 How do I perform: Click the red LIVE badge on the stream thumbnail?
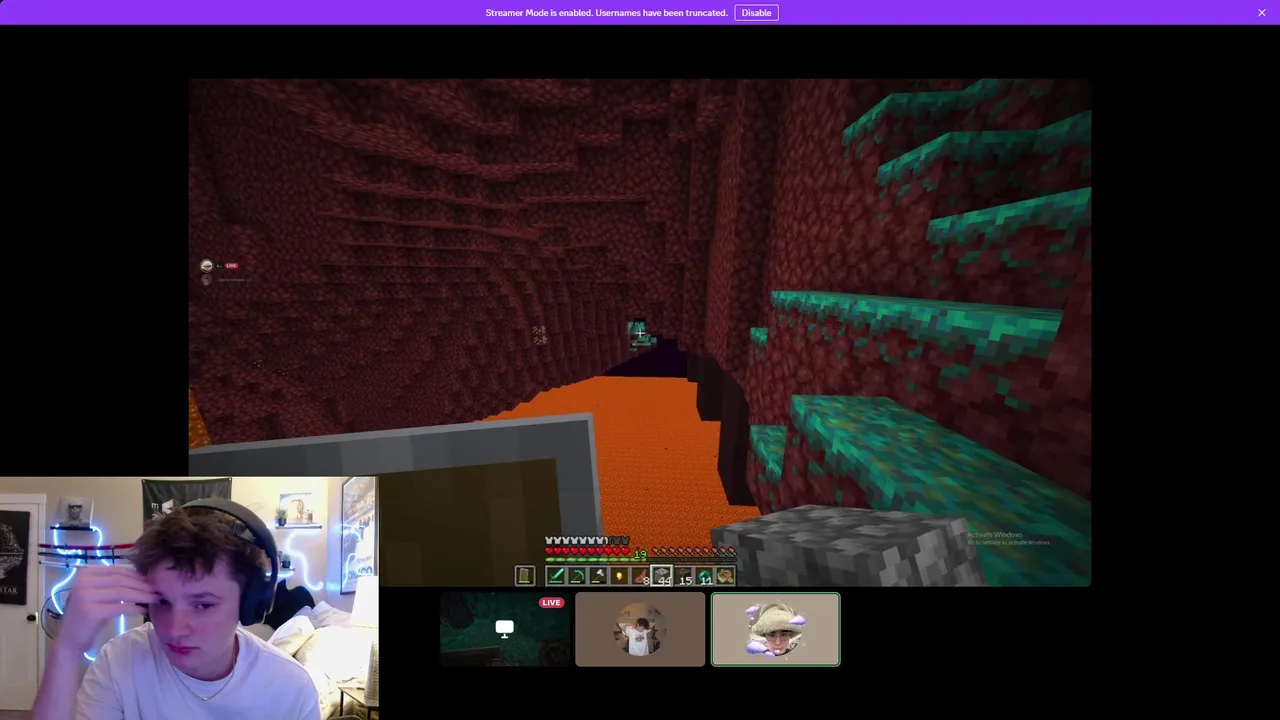[552, 603]
